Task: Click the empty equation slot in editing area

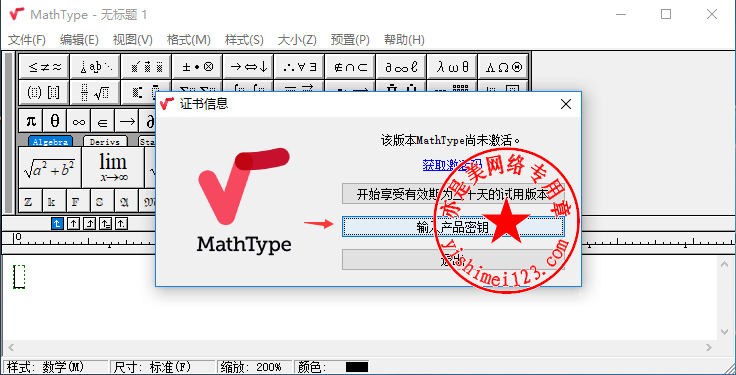Action: point(19,276)
